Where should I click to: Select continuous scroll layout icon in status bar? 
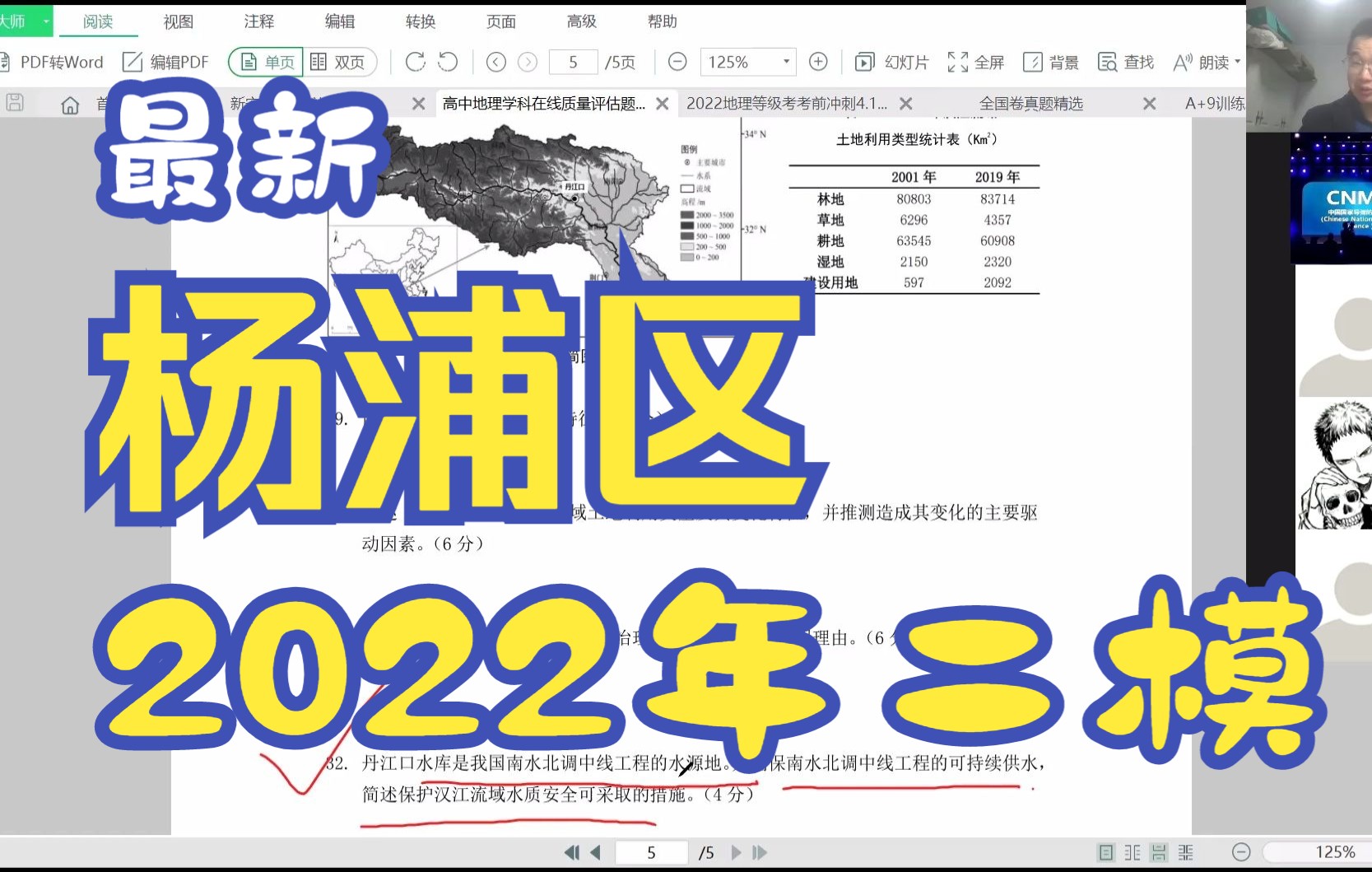click(x=1159, y=852)
